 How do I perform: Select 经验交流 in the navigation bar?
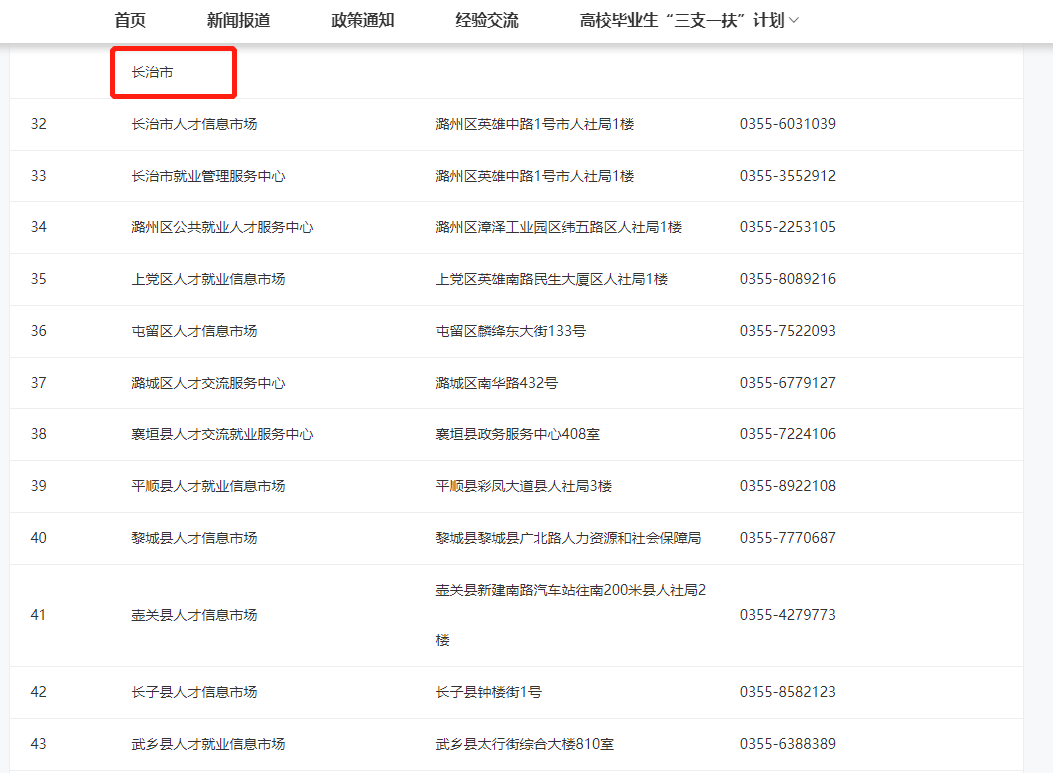click(x=487, y=20)
